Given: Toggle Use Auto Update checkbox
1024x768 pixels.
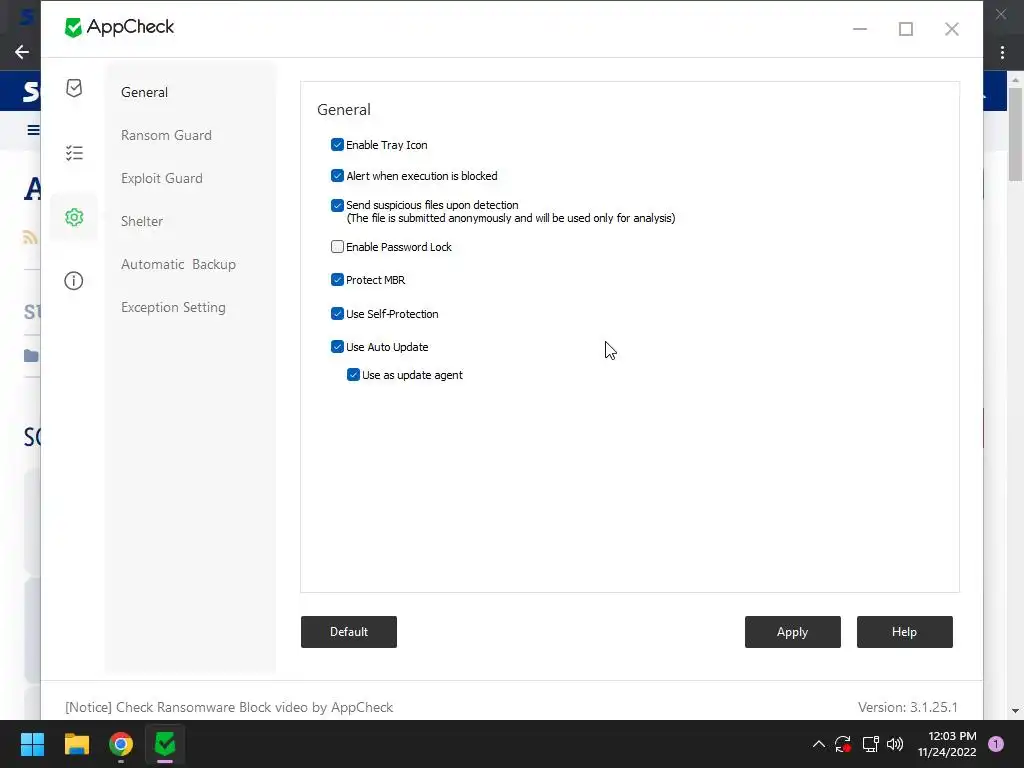Looking at the screenshot, I should (x=337, y=347).
